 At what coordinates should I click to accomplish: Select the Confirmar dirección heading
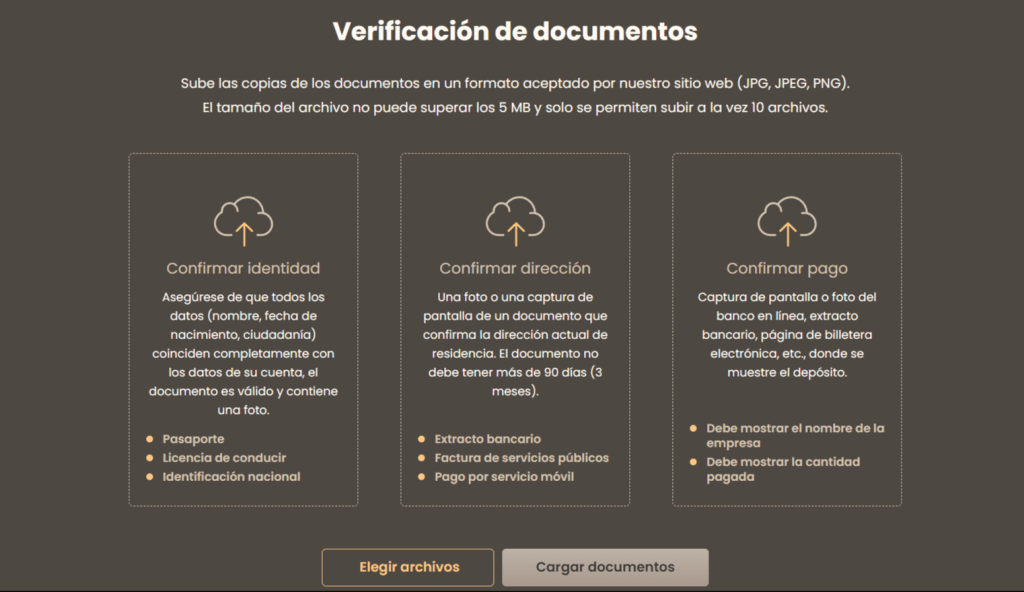(515, 268)
